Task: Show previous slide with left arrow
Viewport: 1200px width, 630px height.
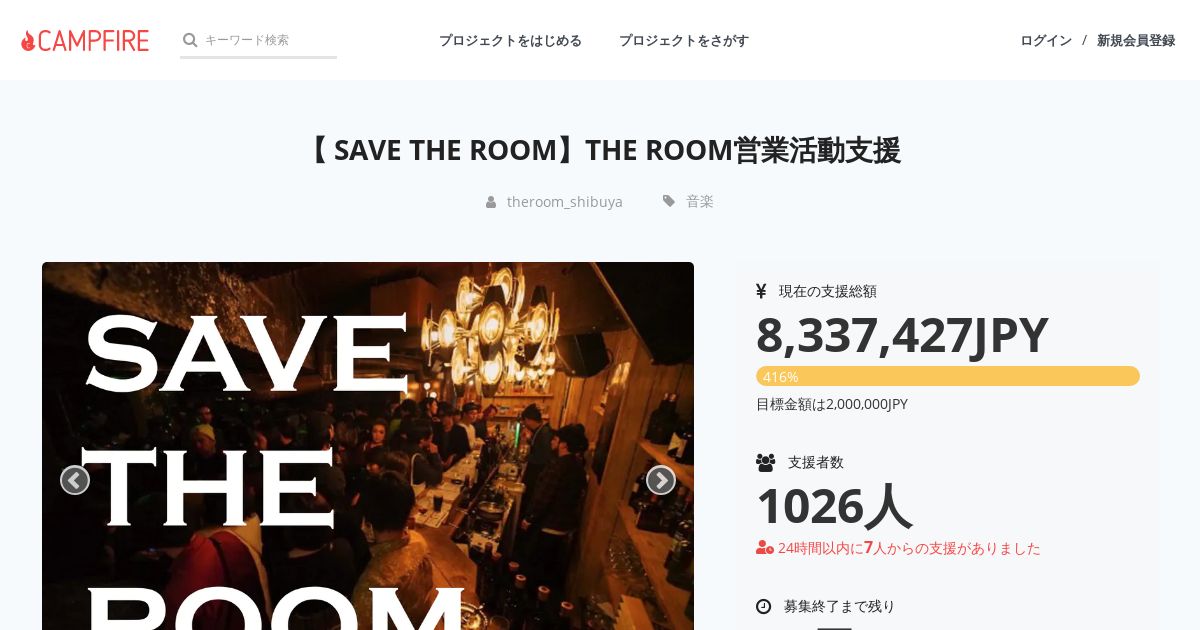Action: coord(75,480)
